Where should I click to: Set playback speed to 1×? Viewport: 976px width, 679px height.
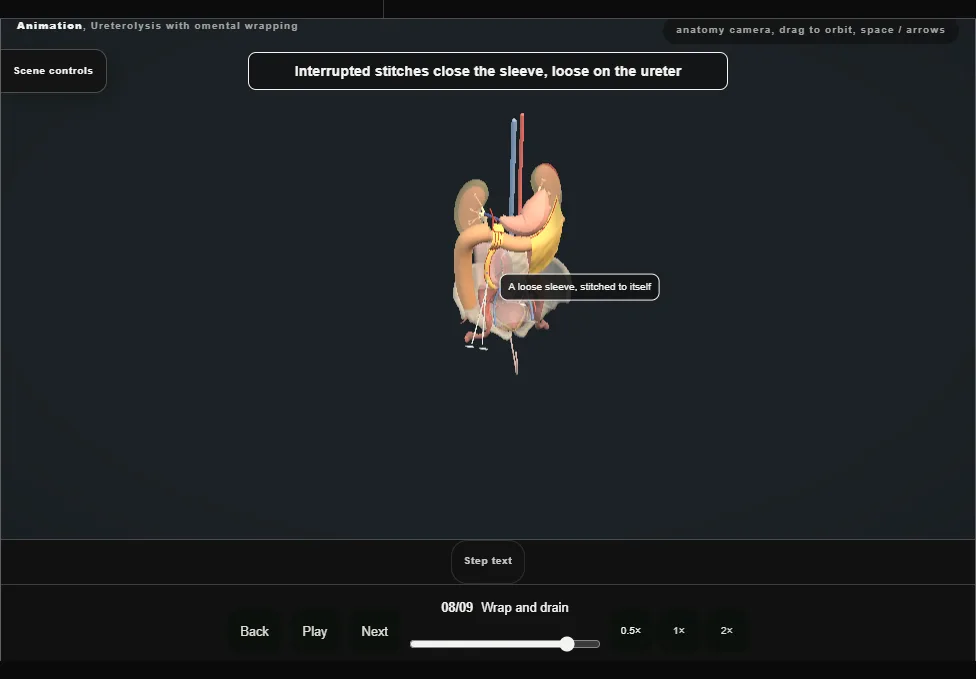(x=678, y=631)
